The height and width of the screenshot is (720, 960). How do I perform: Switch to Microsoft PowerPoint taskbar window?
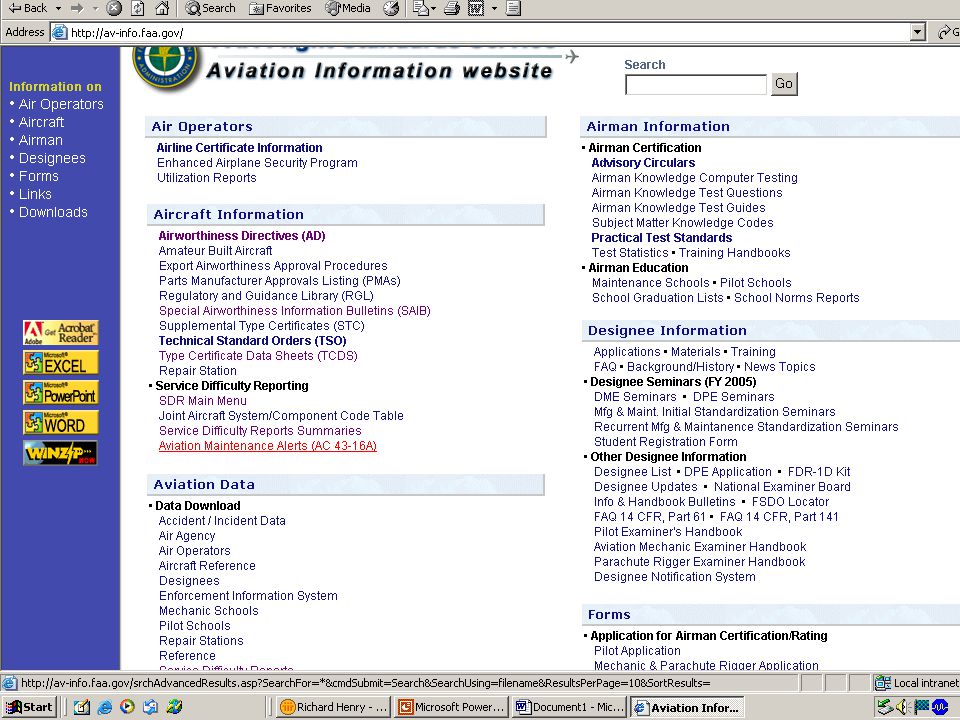click(451, 707)
